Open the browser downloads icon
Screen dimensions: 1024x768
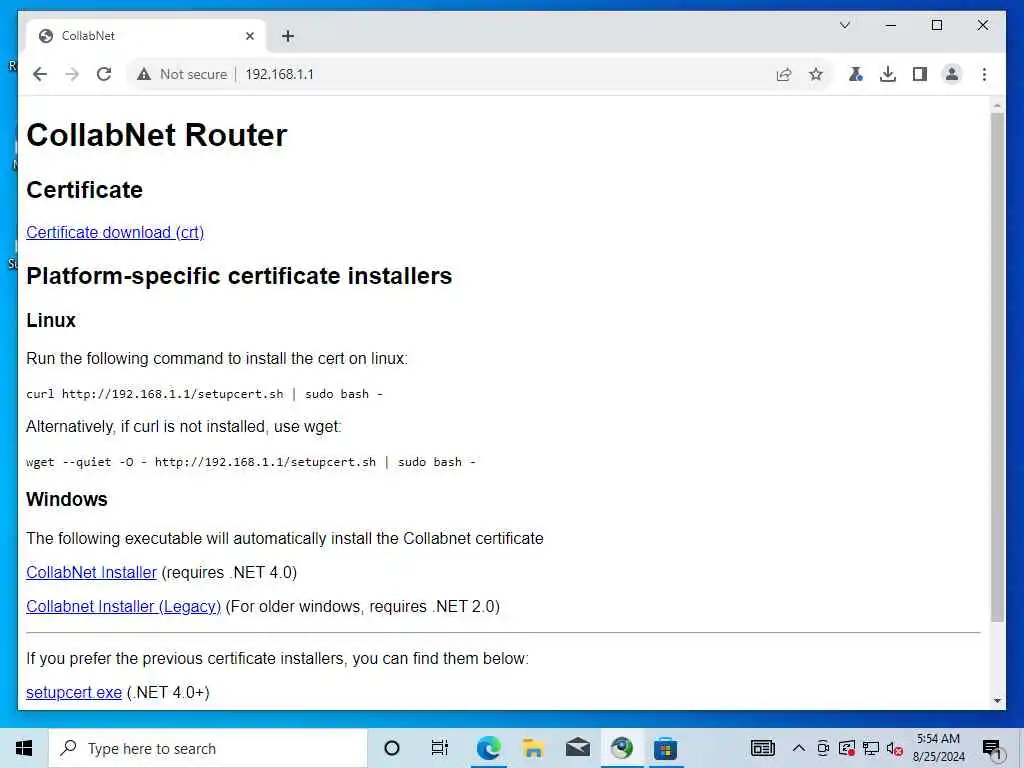point(888,74)
